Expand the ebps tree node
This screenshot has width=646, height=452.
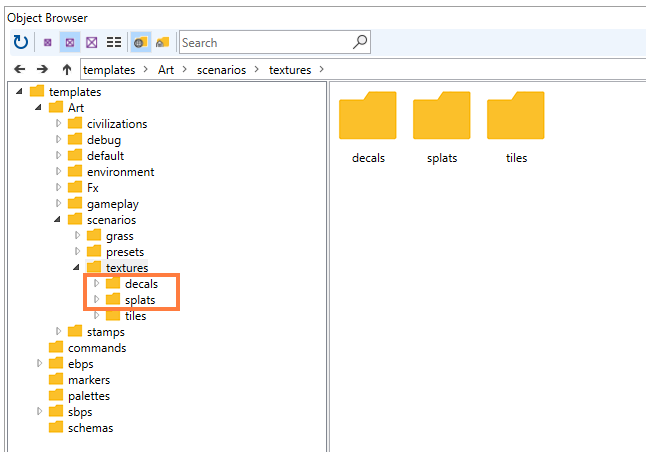point(39,363)
